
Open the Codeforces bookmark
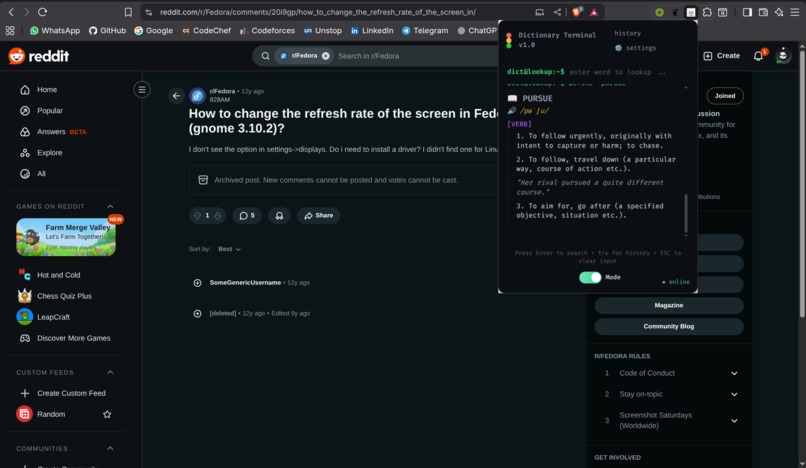coord(267,30)
